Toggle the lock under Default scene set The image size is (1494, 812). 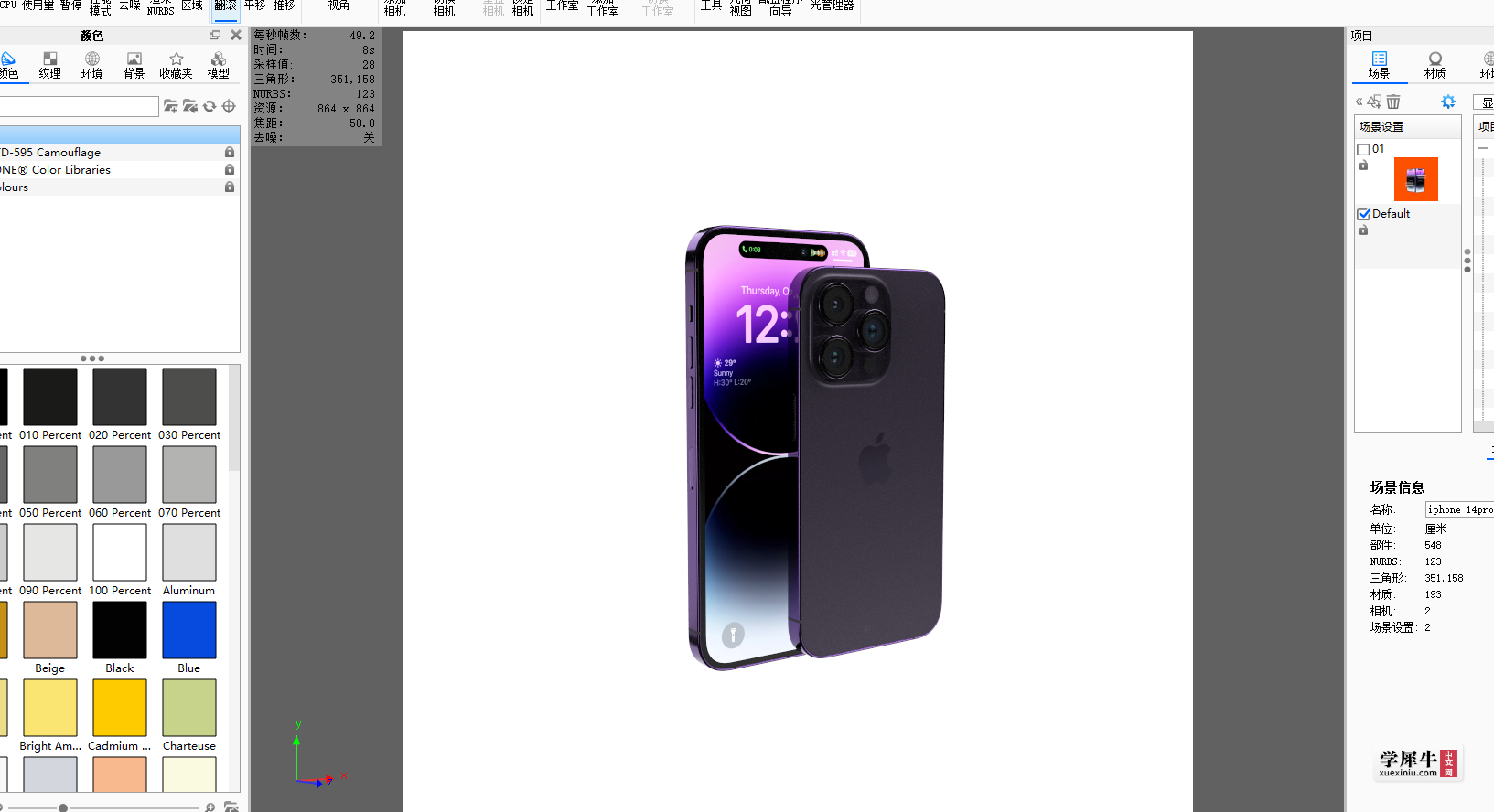coord(1363,230)
